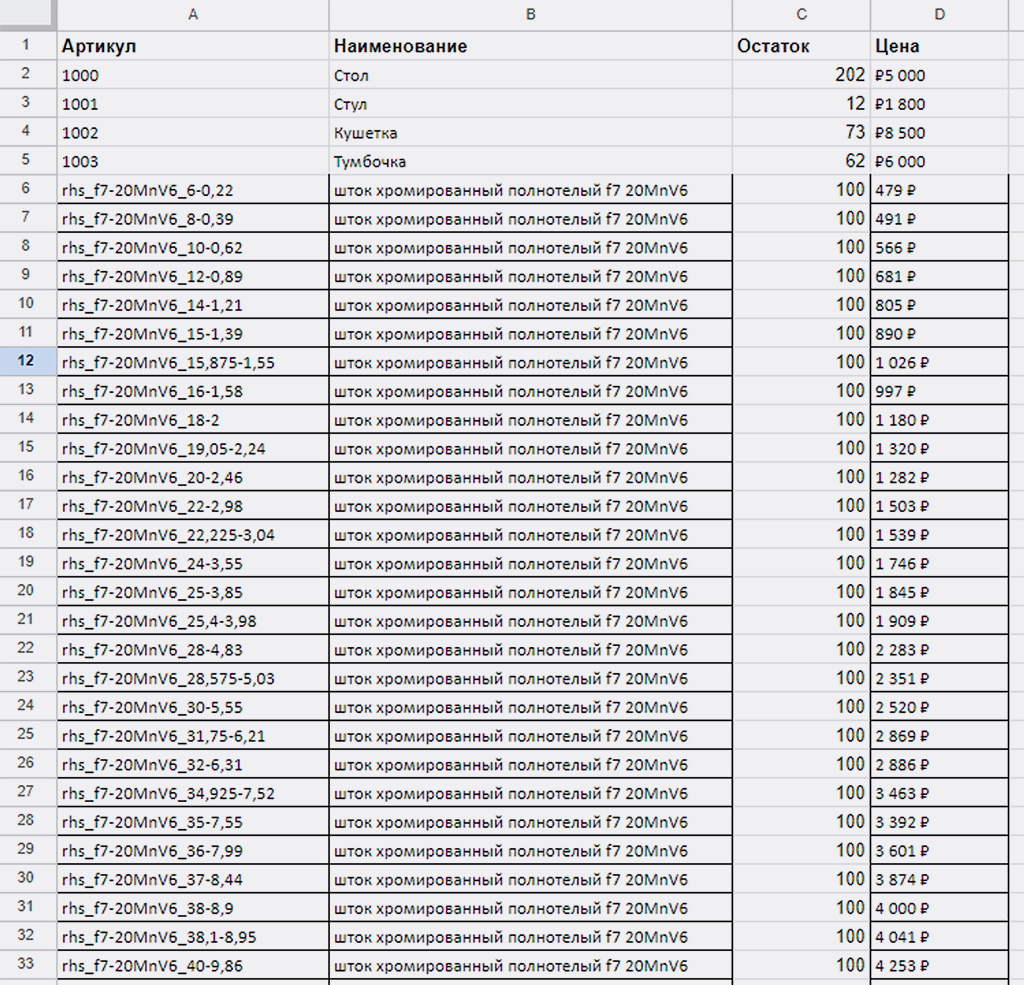The width and height of the screenshot is (1024, 985).
Task: Select stock cell with value 73
Action: pos(801,132)
